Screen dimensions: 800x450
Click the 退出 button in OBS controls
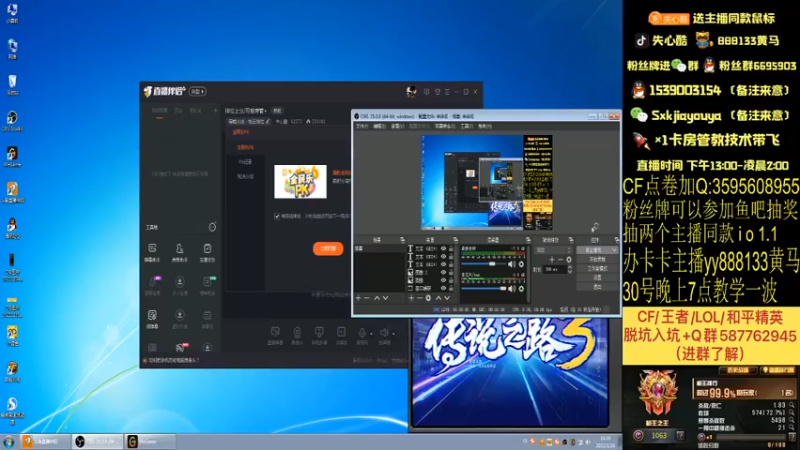coord(597,287)
